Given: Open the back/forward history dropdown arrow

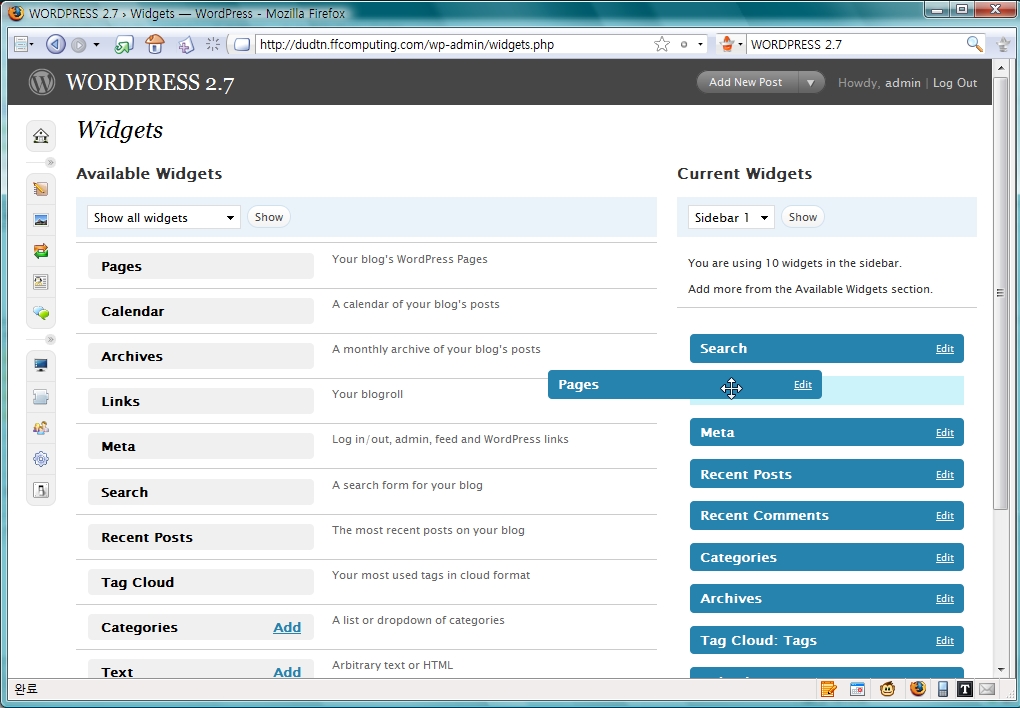Looking at the screenshot, I should pos(96,44).
